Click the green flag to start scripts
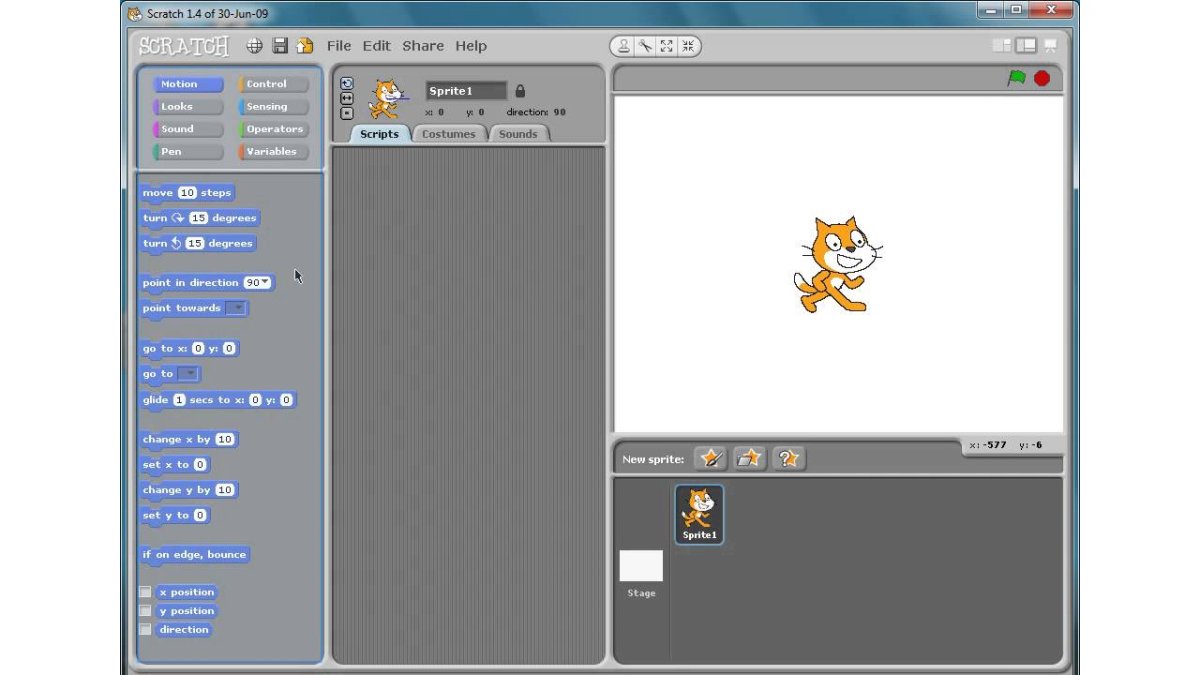The image size is (1200, 675). point(1017,78)
